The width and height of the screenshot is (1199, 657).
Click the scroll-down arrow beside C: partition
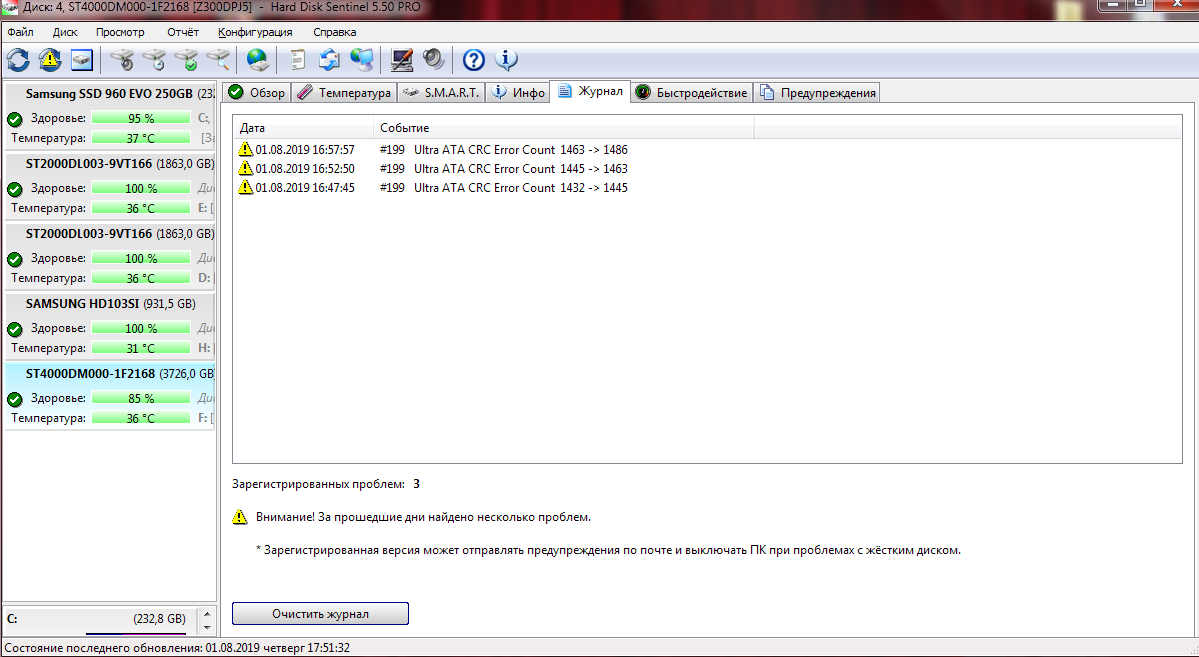(x=207, y=627)
